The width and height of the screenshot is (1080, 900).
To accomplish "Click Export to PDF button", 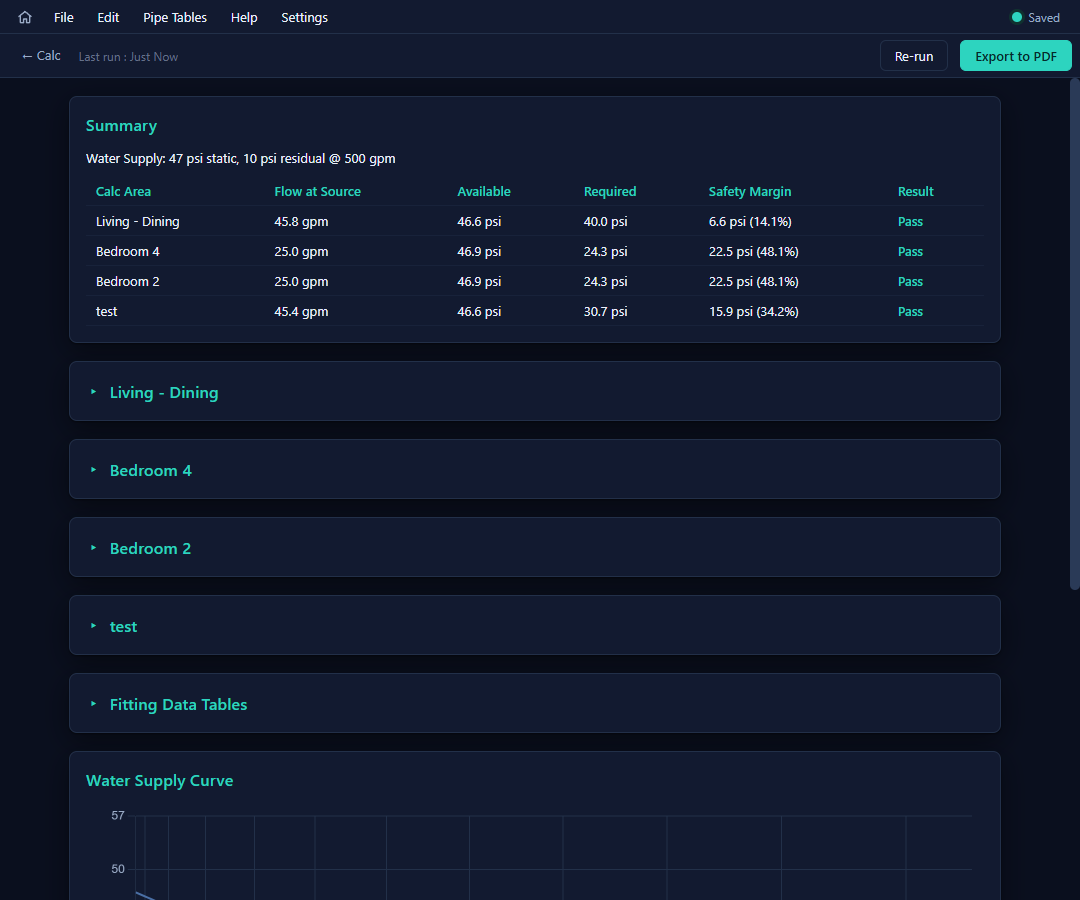I will pyautogui.click(x=1015, y=56).
